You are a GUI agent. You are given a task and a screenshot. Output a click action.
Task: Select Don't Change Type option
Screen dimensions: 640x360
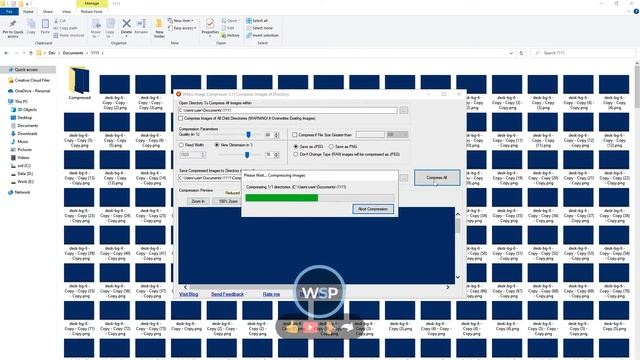pos(296,154)
